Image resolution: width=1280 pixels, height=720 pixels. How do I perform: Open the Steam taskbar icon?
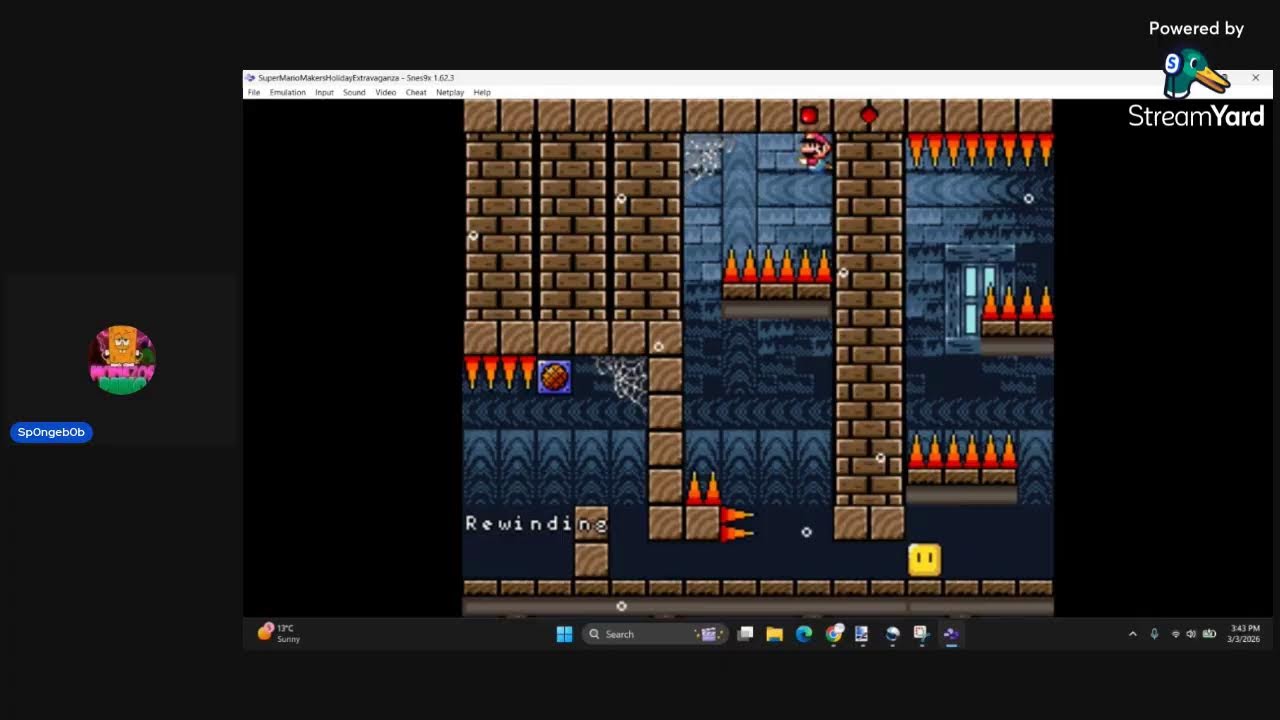pos(892,634)
